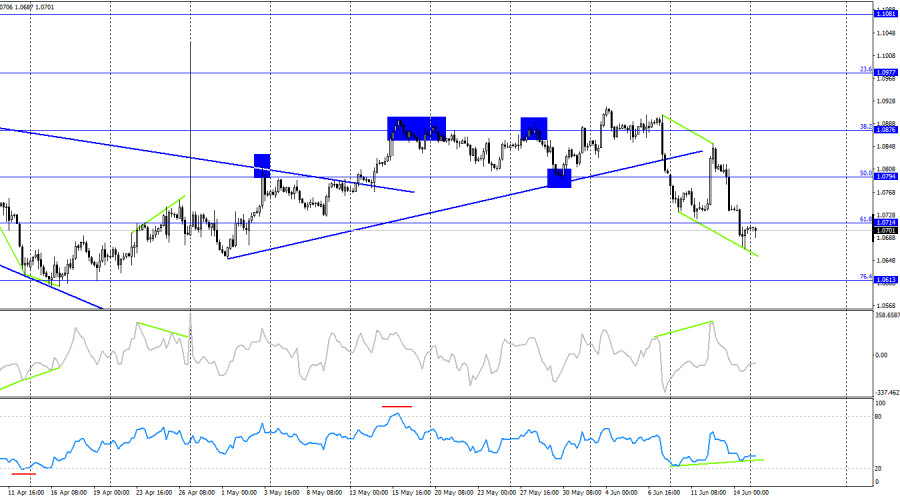Click the 6 Jun 16:00 date label
The height and width of the screenshot is (500, 900).
point(666,493)
